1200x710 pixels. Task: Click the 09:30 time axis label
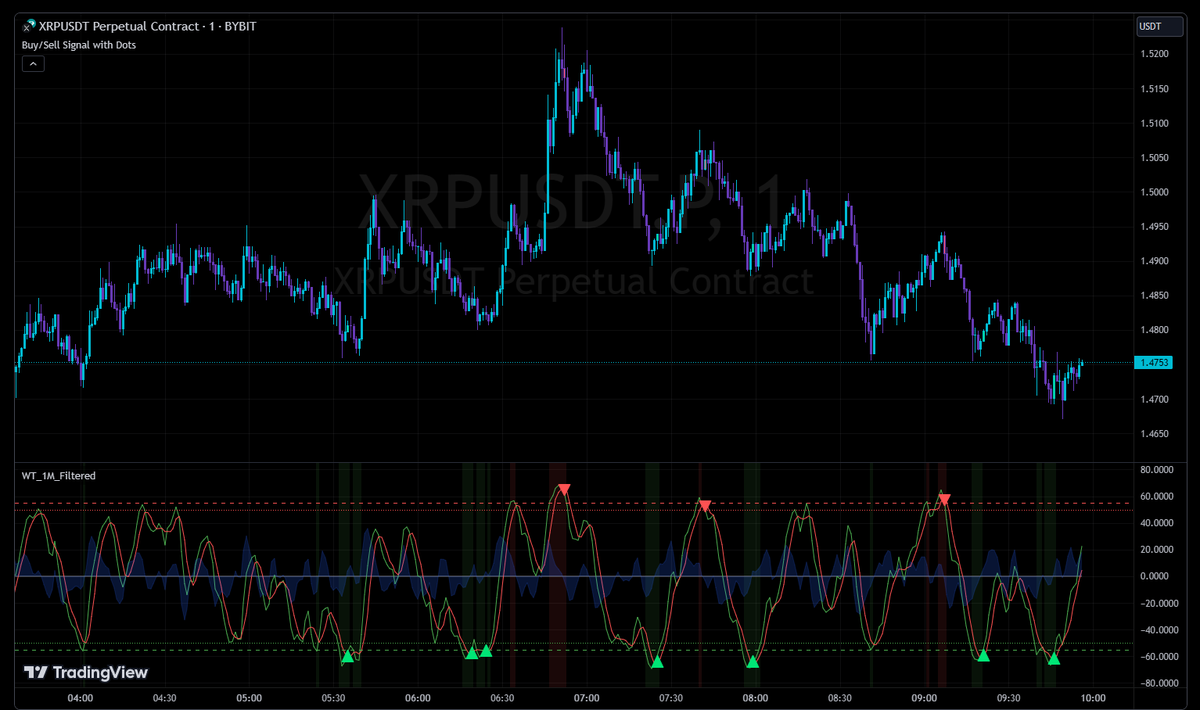(x=1008, y=698)
